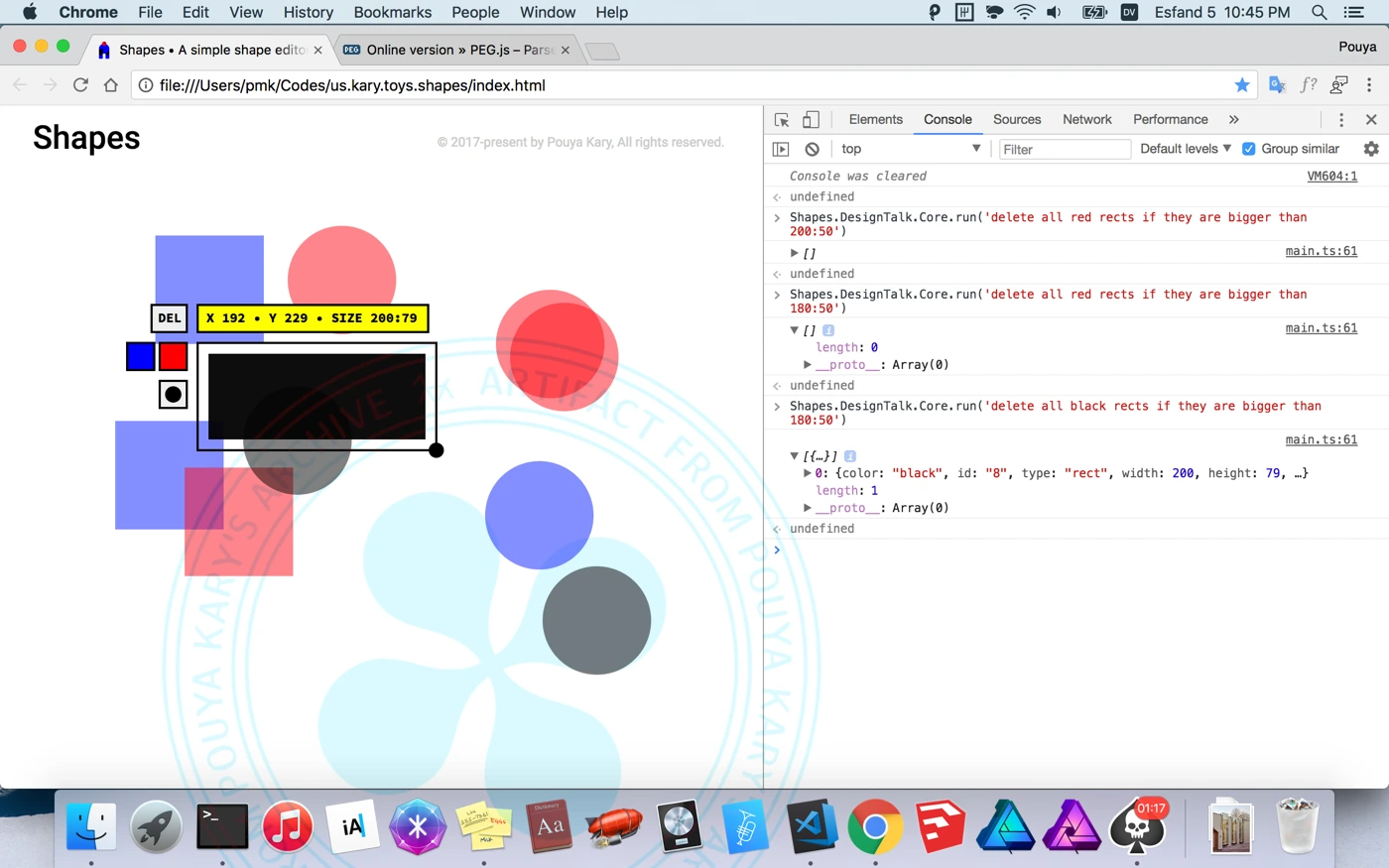
Task: Select the circle shape radio toggle
Action: point(173,395)
